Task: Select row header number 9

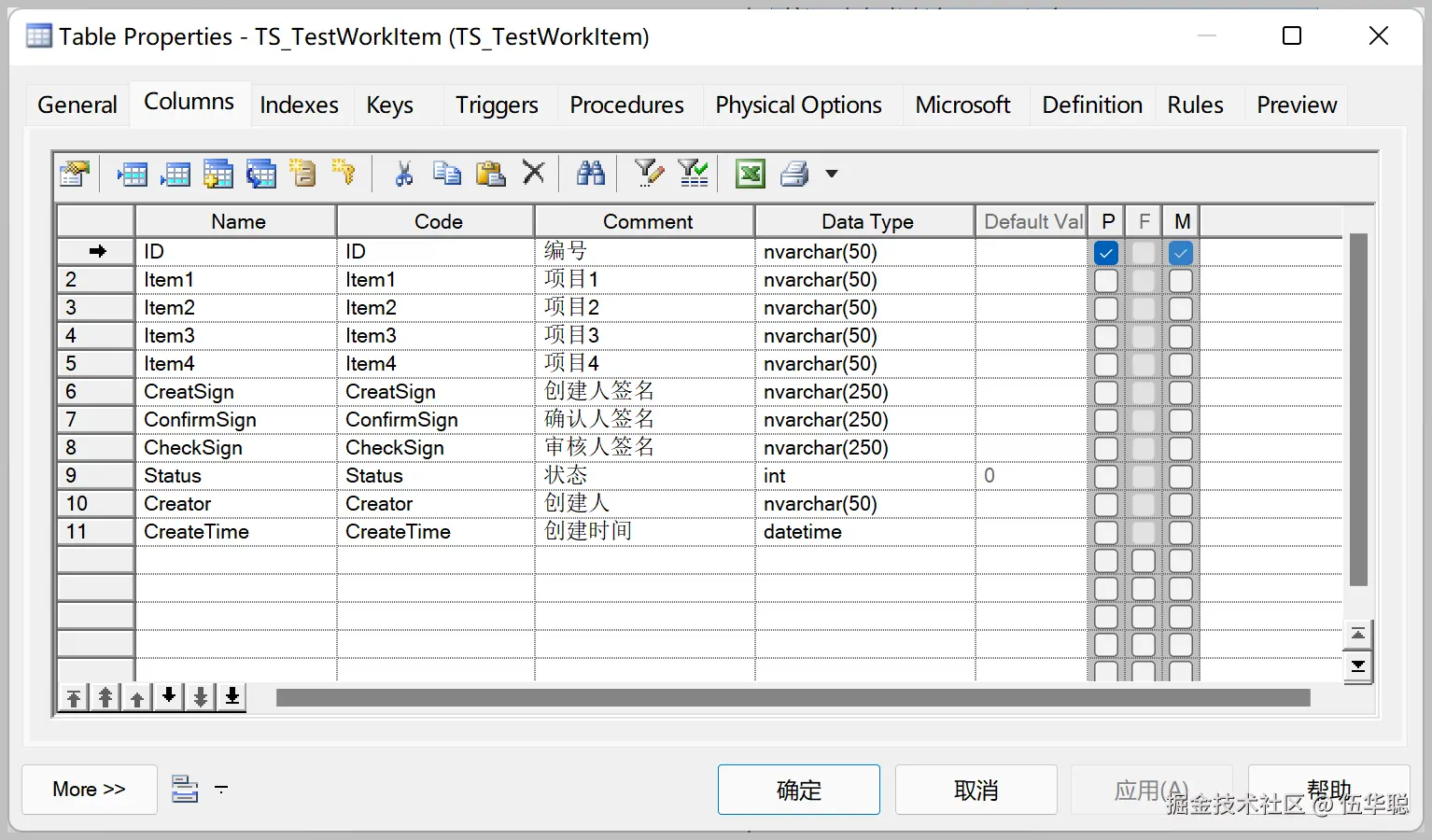Action: (95, 475)
